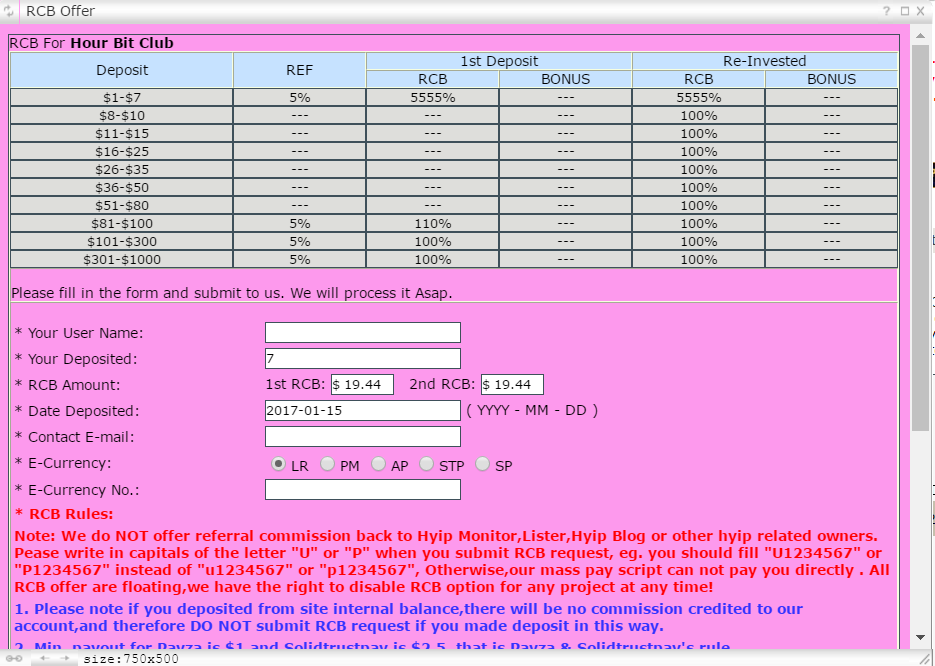Focus the E-Currency No. field

[x=363, y=490]
